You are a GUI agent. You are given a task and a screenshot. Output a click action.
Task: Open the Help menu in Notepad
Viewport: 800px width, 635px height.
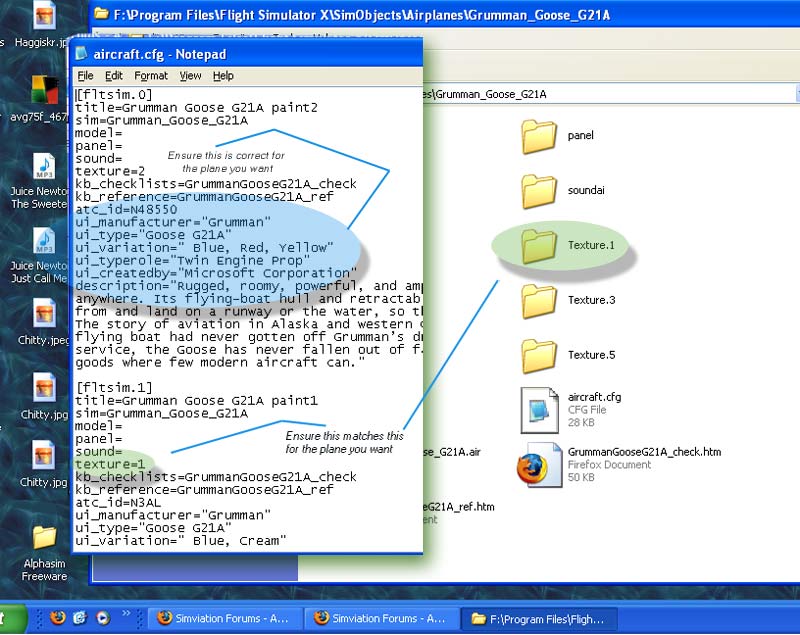tap(223, 76)
